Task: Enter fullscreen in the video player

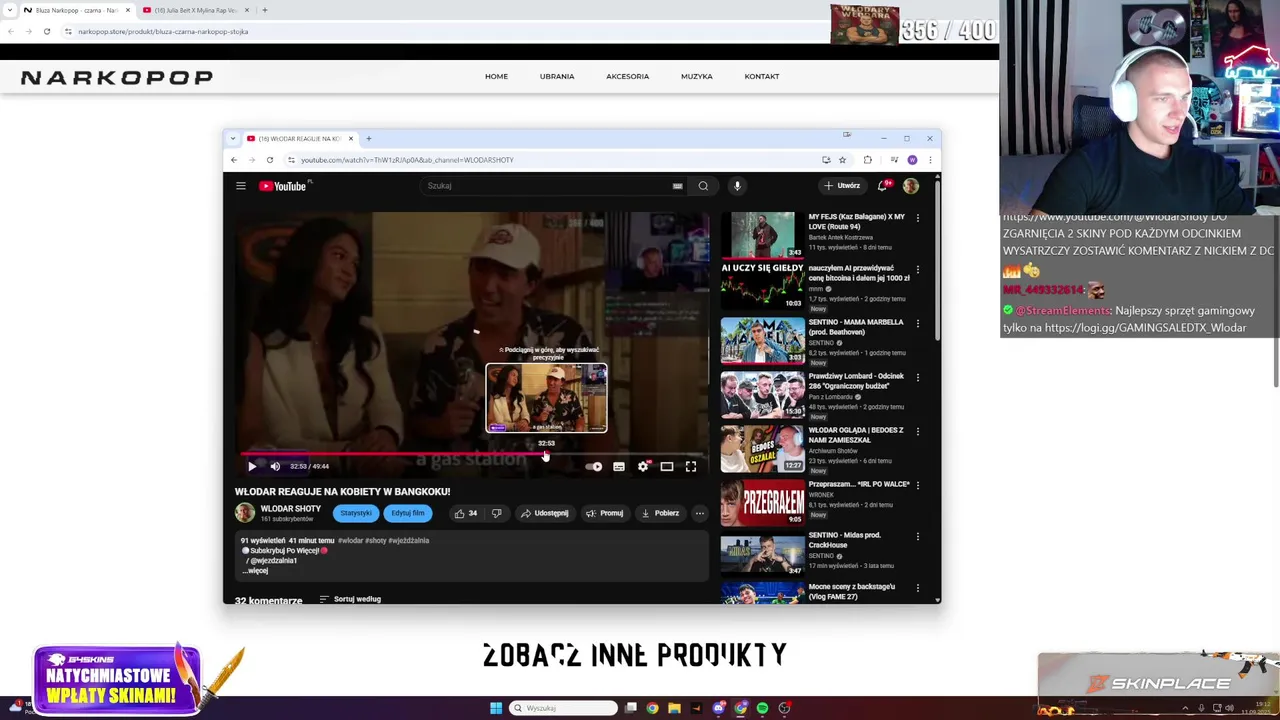Action: 691,466
